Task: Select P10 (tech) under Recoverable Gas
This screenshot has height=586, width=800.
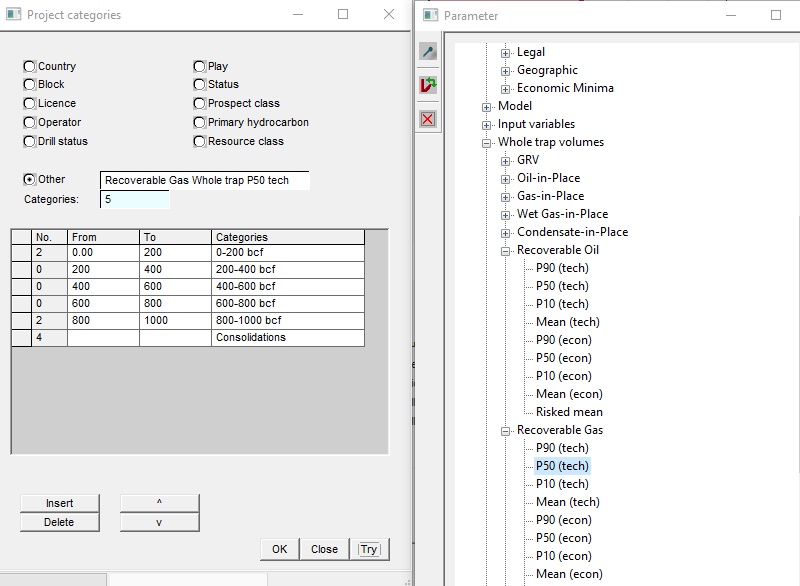Action: 562,484
